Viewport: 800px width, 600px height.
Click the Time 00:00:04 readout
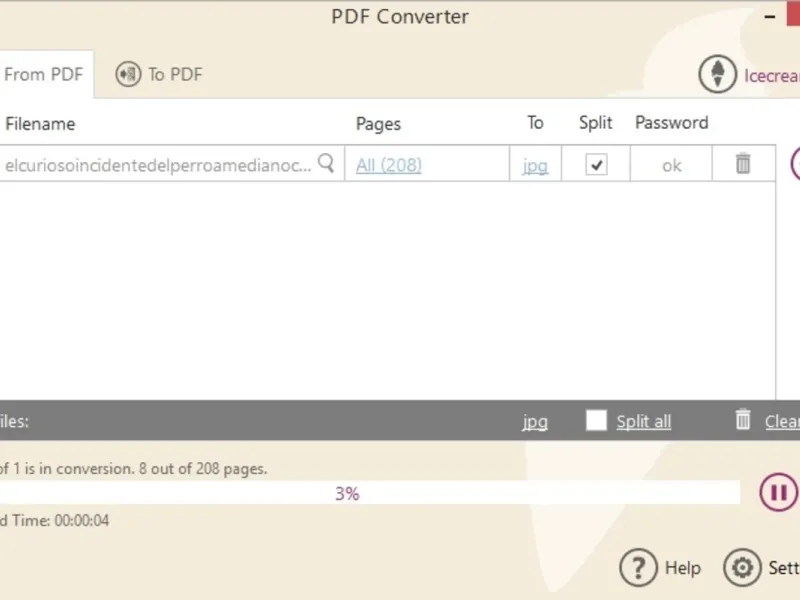tap(54, 520)
